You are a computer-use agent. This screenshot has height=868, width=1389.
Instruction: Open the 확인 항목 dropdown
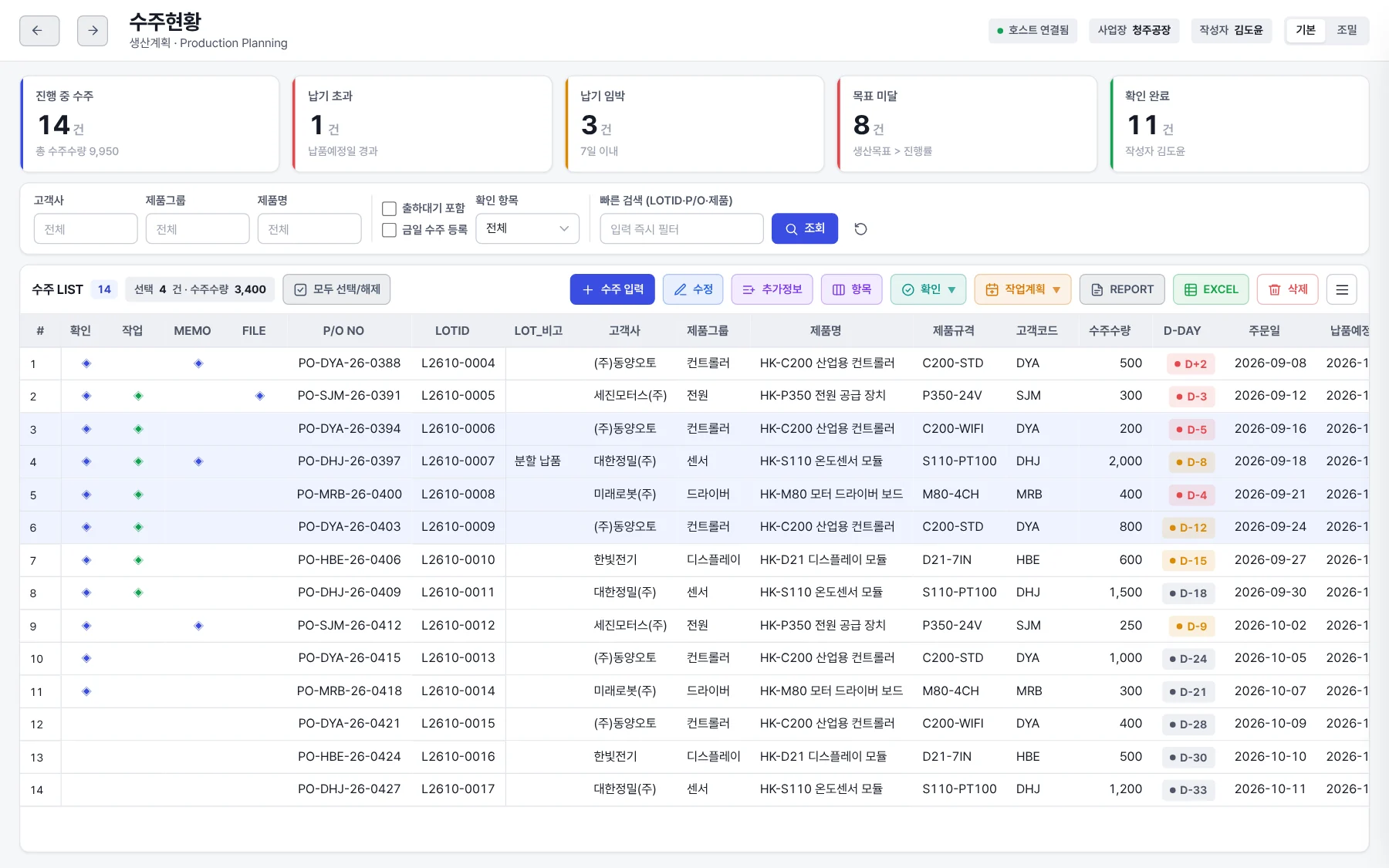tap(528, 228)
